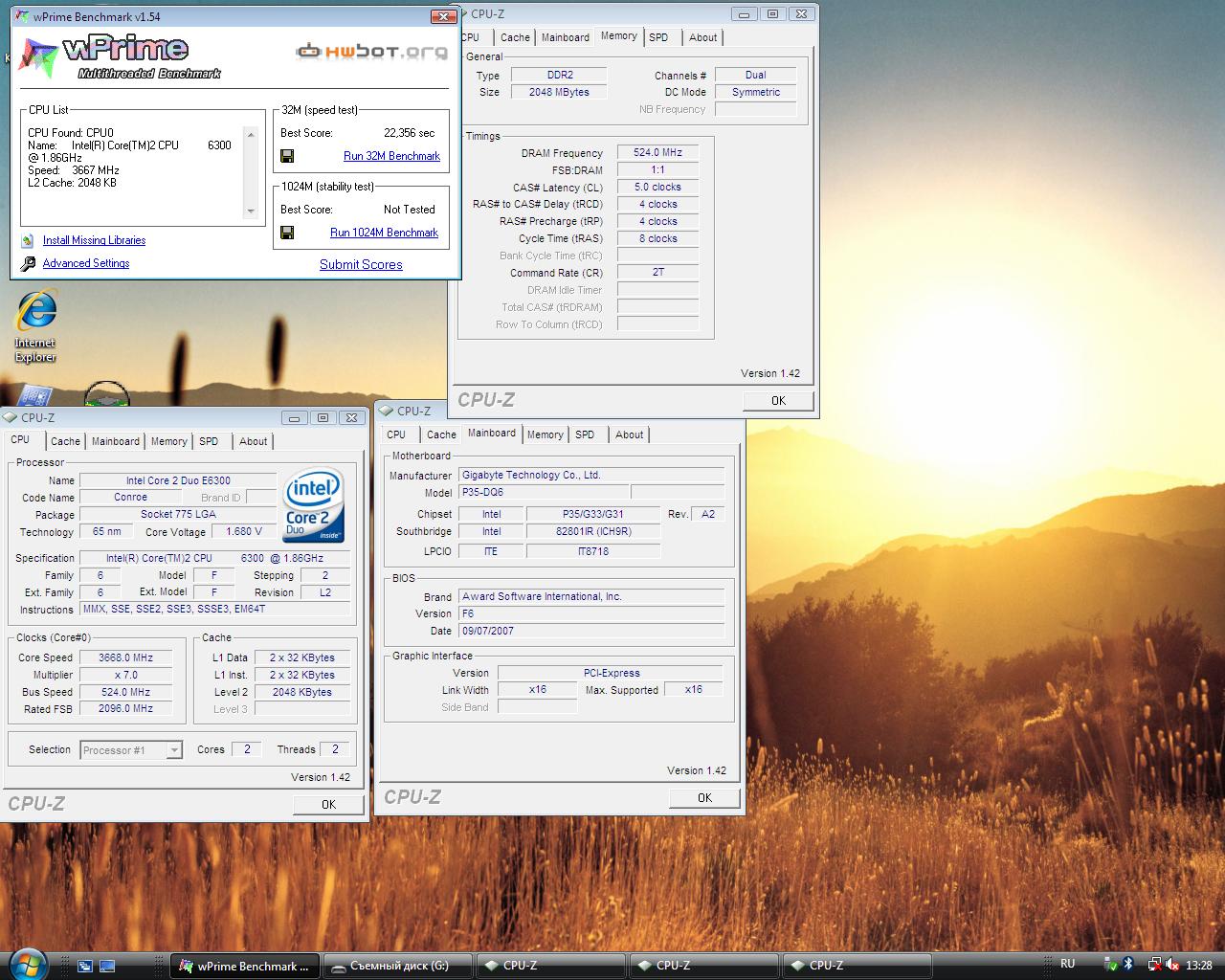Image resolution: width=1225 pixels, height=980 pixels.
Task: Click the memory Size value 2048 MBytes
Action: point(559,92)
